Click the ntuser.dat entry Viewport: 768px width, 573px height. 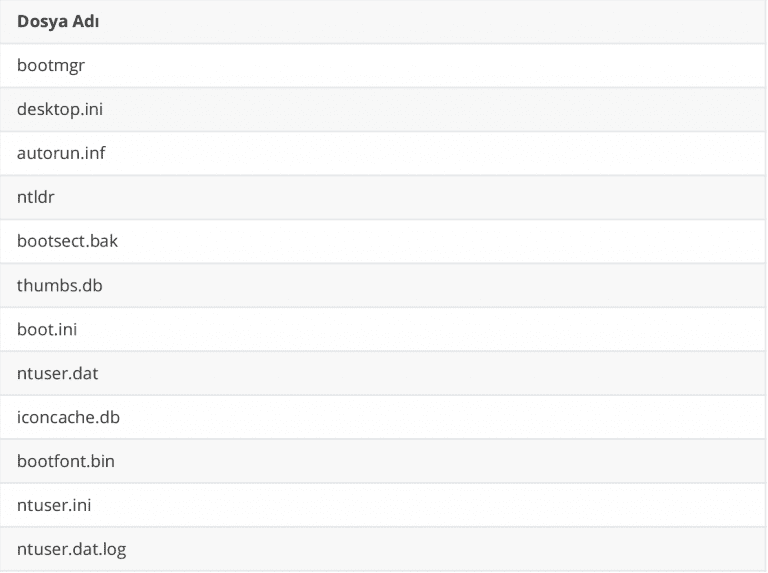click(x=58, y=373)
